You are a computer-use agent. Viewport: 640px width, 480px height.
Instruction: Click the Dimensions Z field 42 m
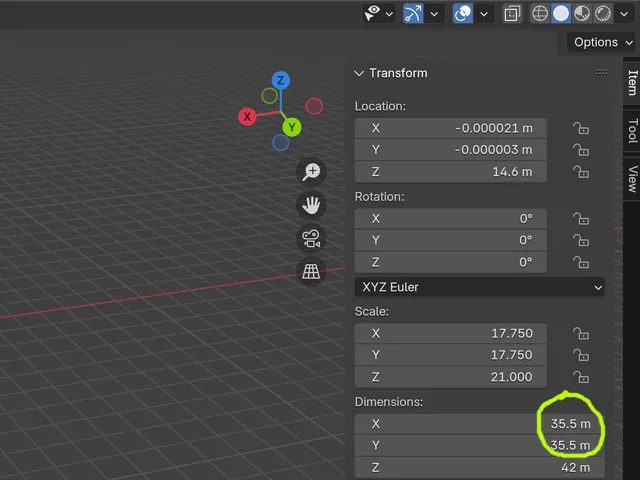coord(480,467)
